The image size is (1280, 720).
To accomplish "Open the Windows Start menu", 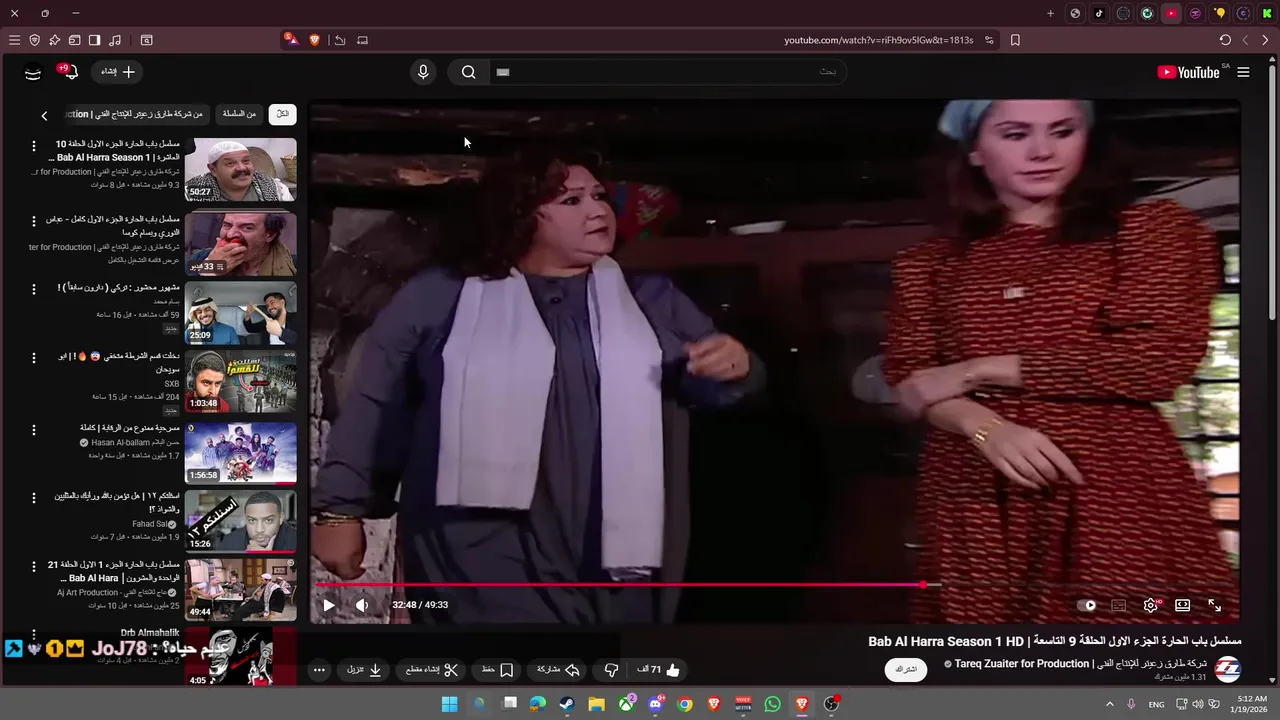I will coord(449,704).
